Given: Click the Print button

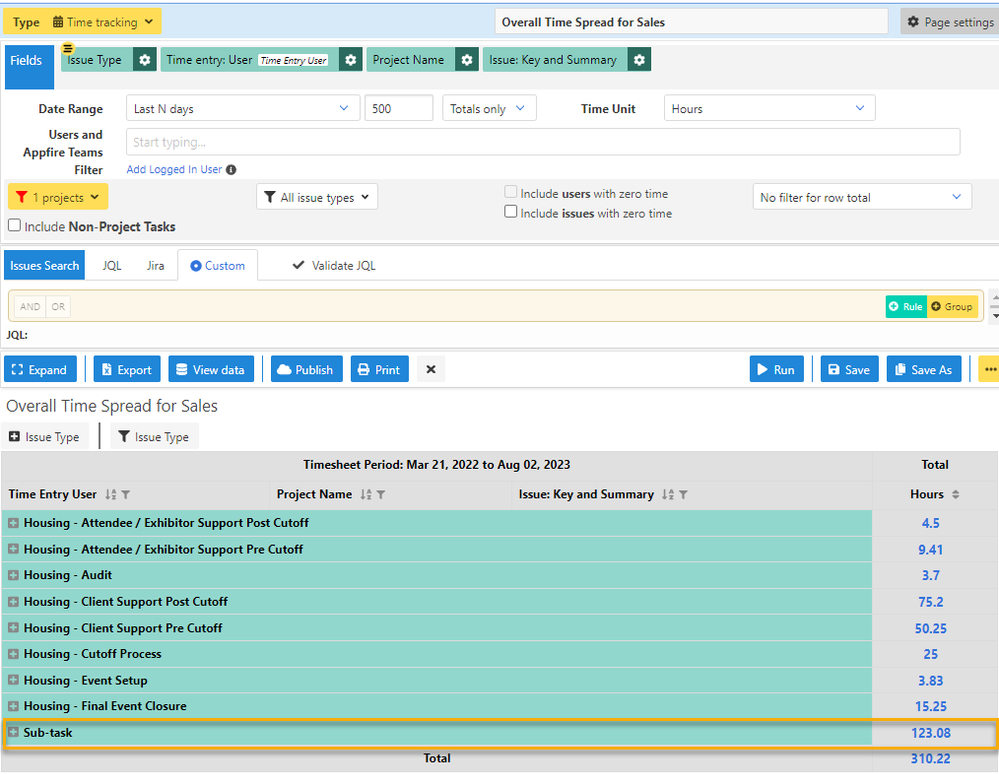Looking at the screenshot, I should click(x=380, y=369).
